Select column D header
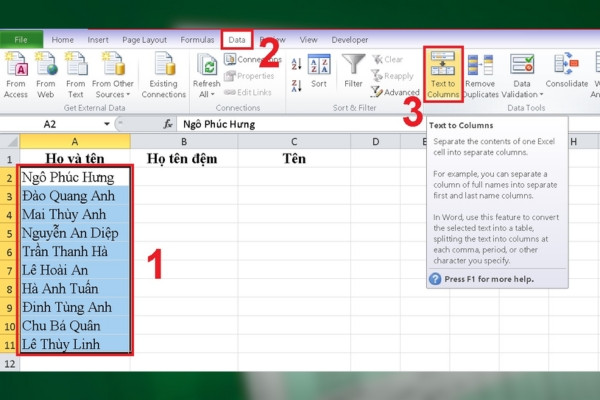The height and width of the screenshot is (400, 600). [x=376, y=142]
